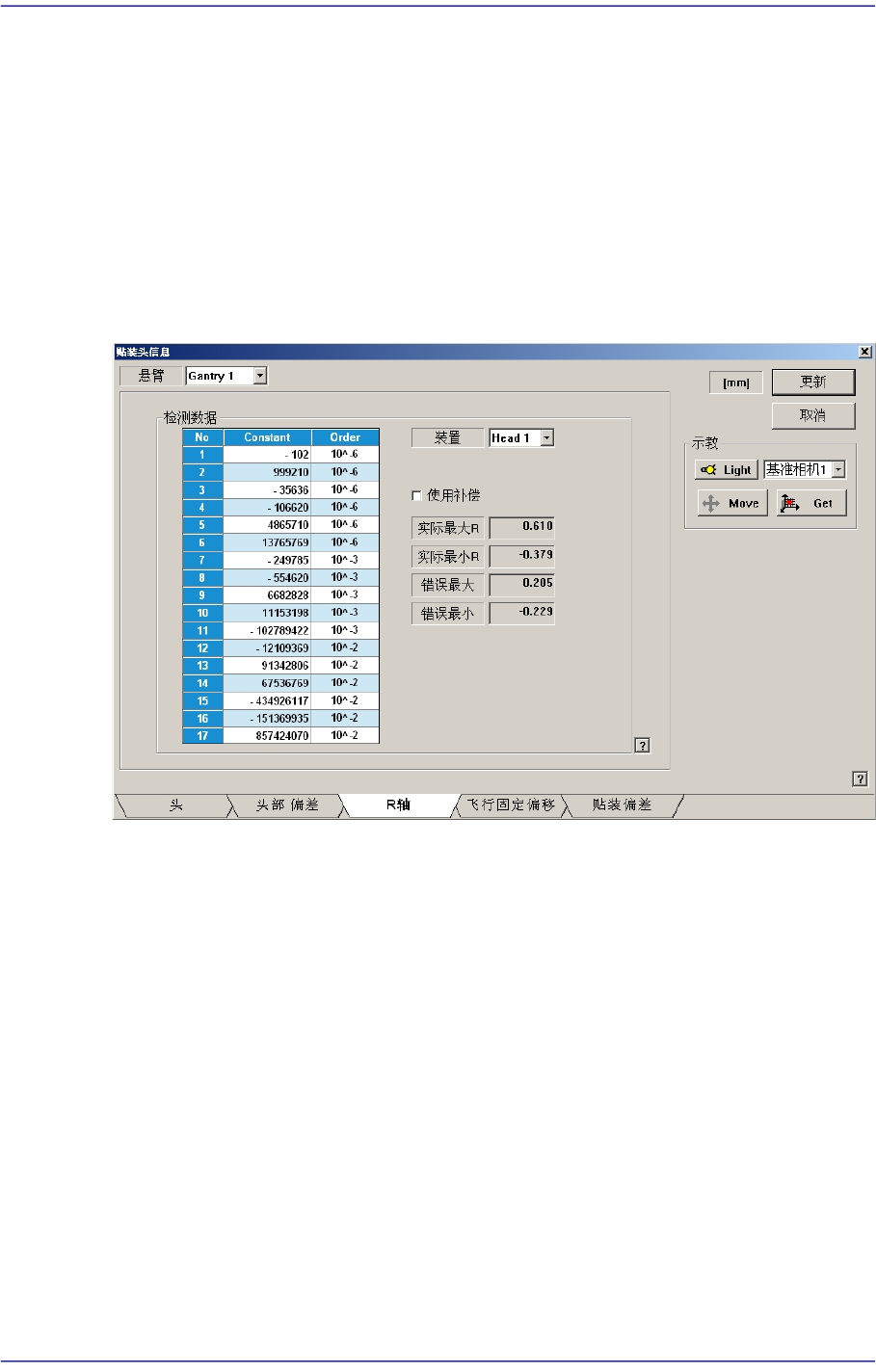Click row number 10 in the No column
The image size is (876, 1372).
click(202, 613)
